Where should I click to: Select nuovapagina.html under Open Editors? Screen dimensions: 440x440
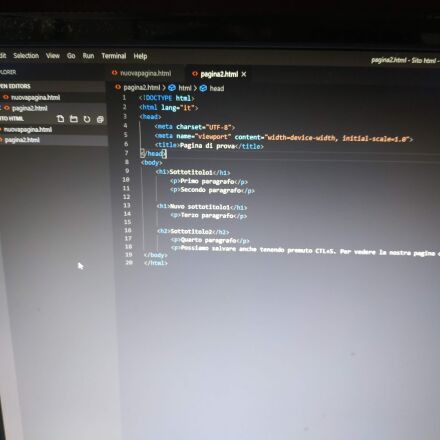[x=35, y=97]
